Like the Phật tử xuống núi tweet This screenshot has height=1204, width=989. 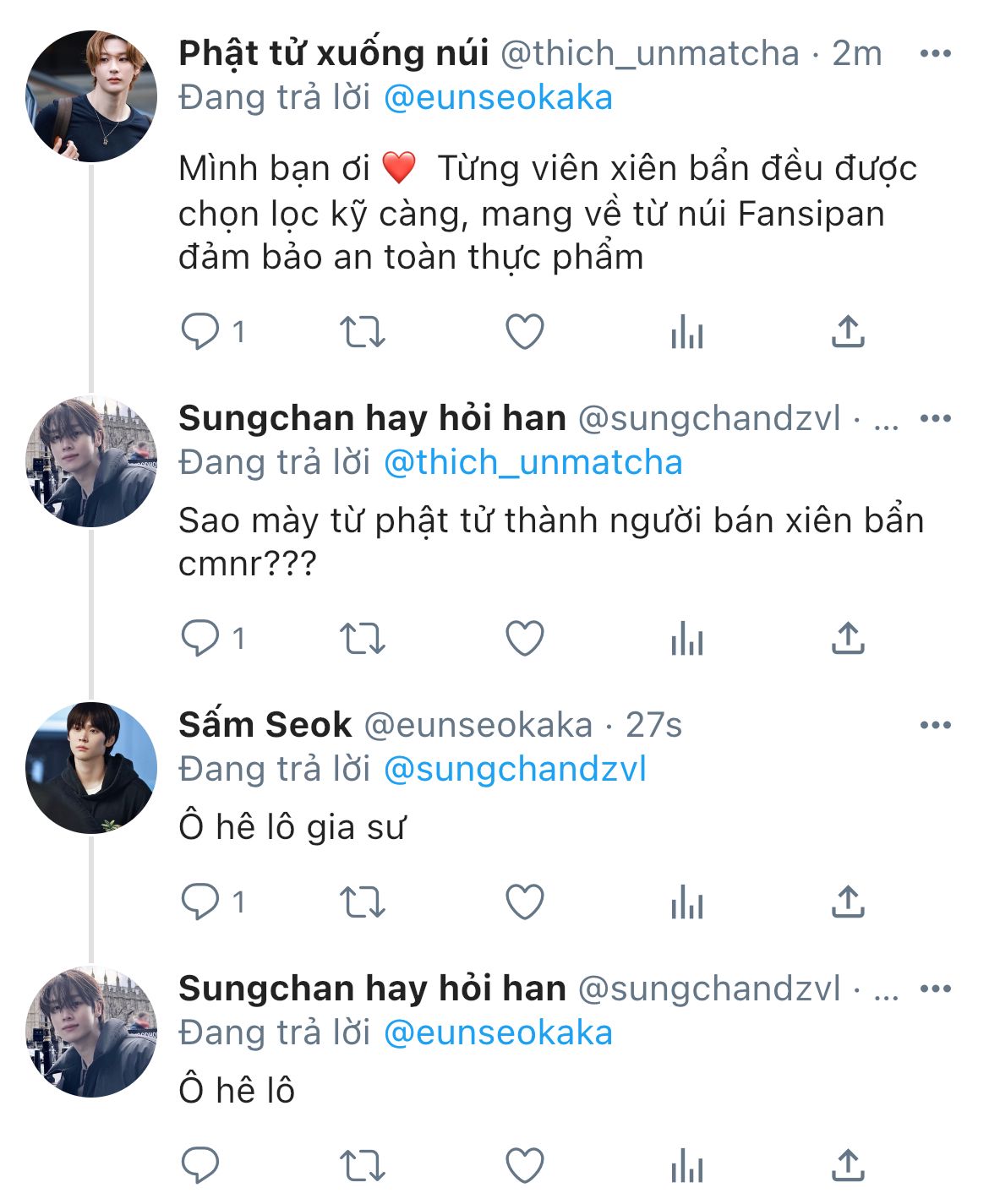(524, 331)
